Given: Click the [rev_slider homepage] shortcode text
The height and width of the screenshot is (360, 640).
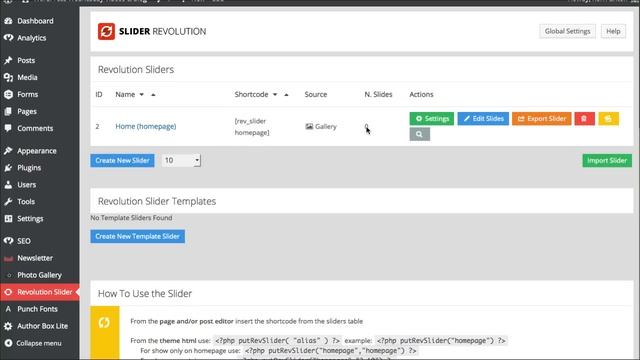Looking at the screenshot, I should tap(252, 127).
